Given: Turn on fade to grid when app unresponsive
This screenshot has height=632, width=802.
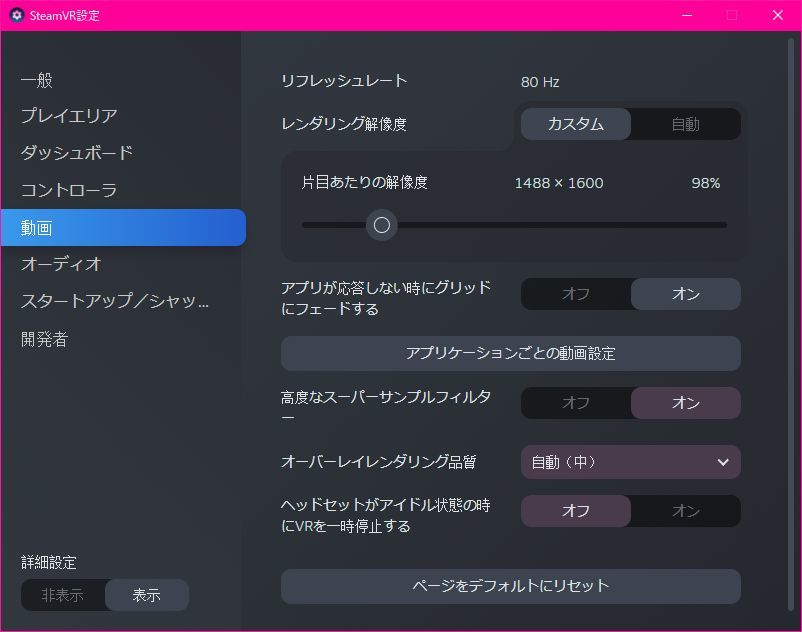Looking at the screenshot, I should (x=685, y=294).
